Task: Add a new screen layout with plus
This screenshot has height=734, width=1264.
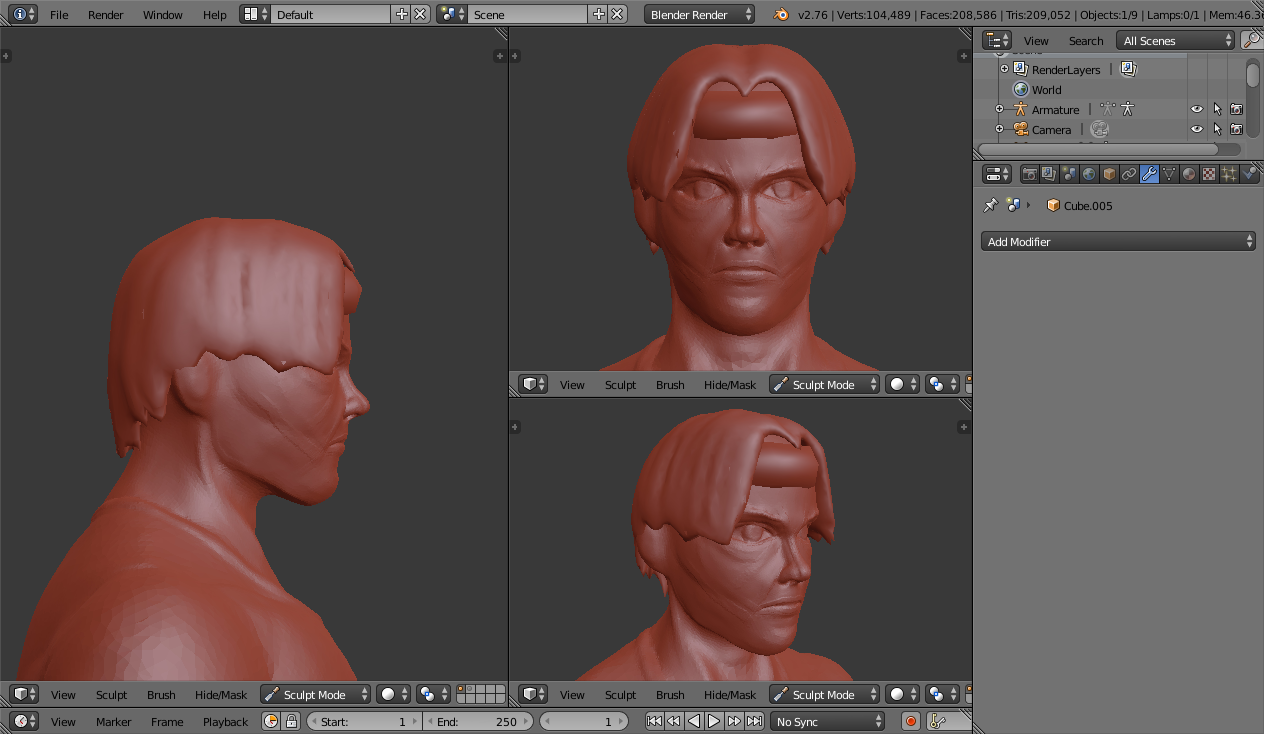Action: (402, 14)
